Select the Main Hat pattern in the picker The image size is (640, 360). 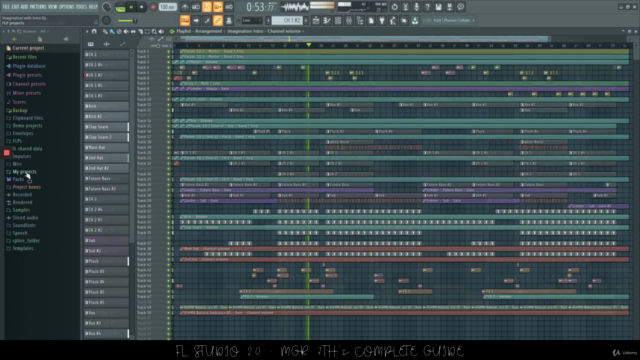click(x=106, y=147)
